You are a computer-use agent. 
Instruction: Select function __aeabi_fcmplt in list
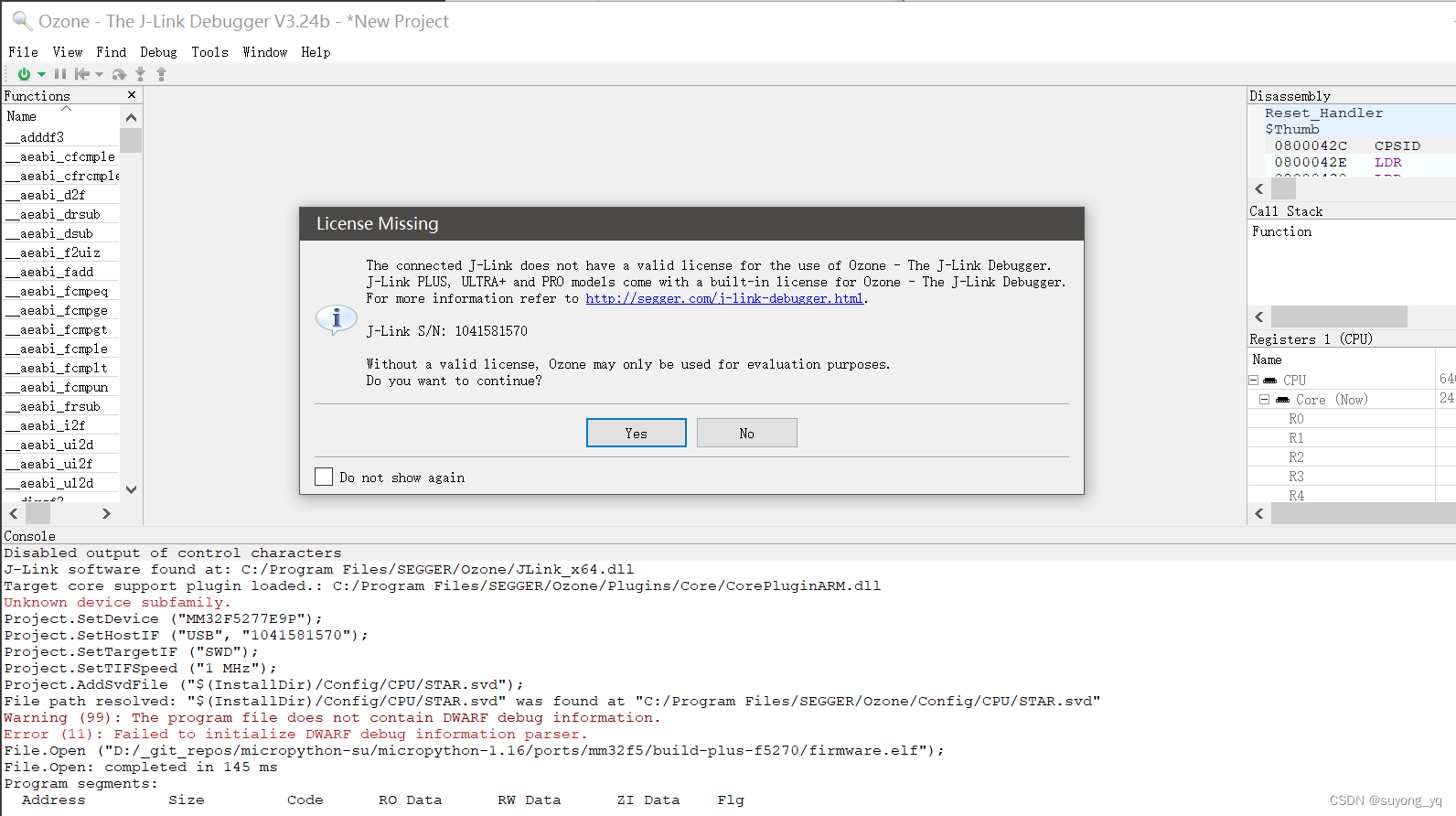coord(60,368)
